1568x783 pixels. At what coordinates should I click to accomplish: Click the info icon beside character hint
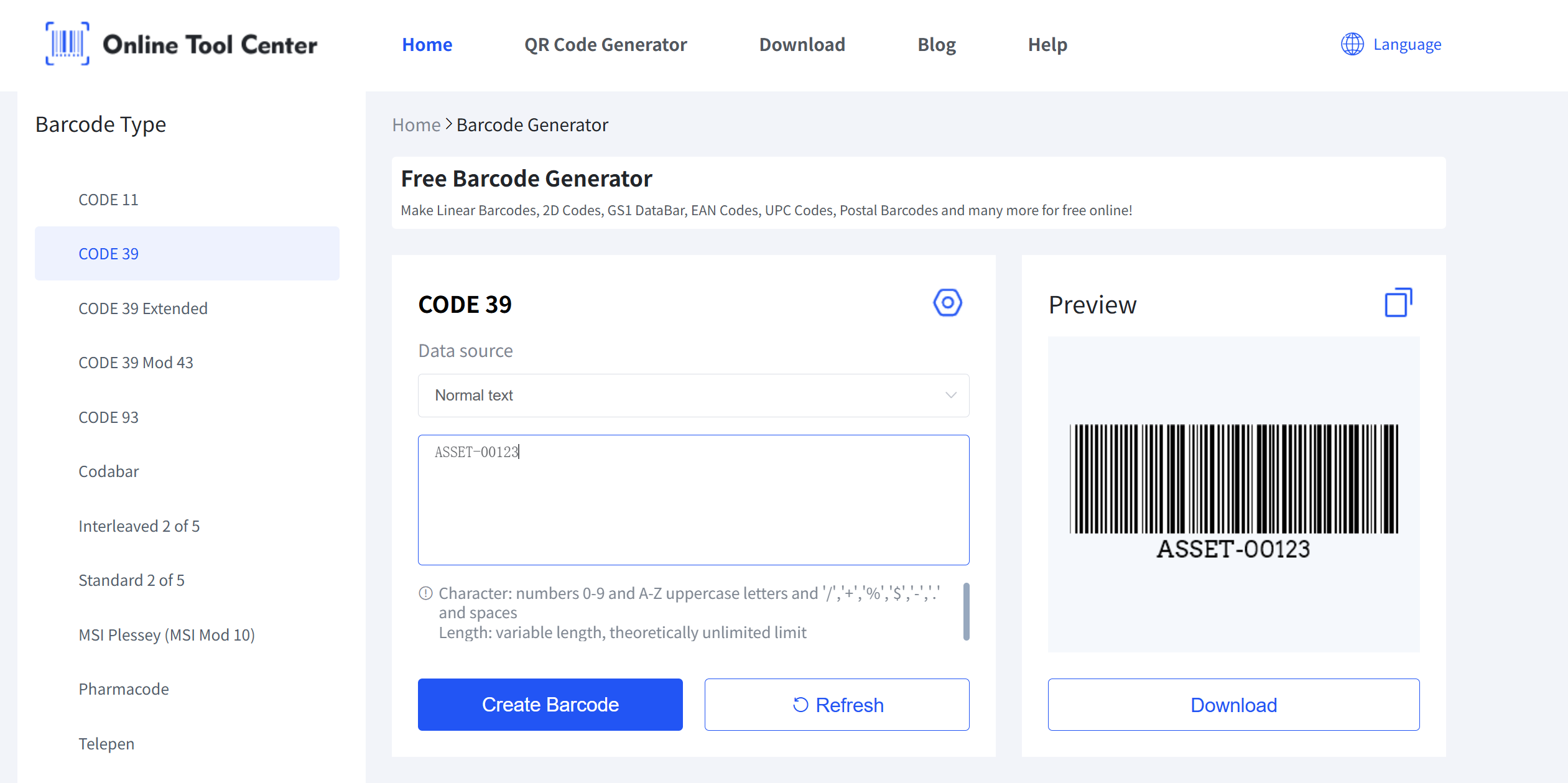pos(425,593)
